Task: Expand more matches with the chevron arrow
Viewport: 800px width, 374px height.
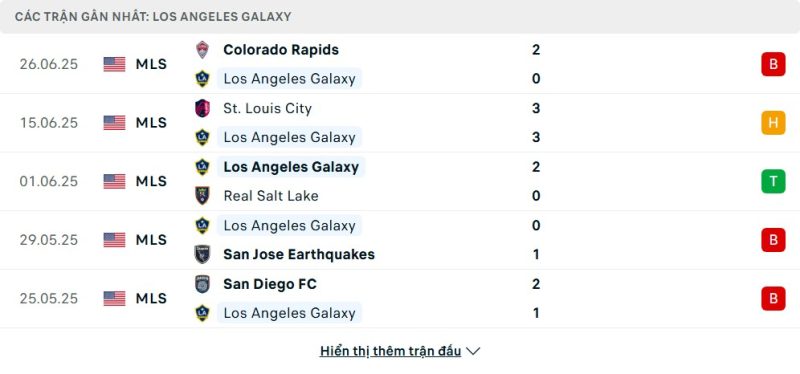Action: [473, 351]
